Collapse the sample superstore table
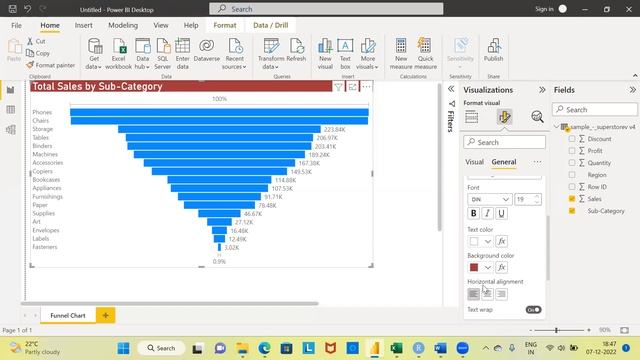This screenshot has height=360, width=640. tap(557, 127)
